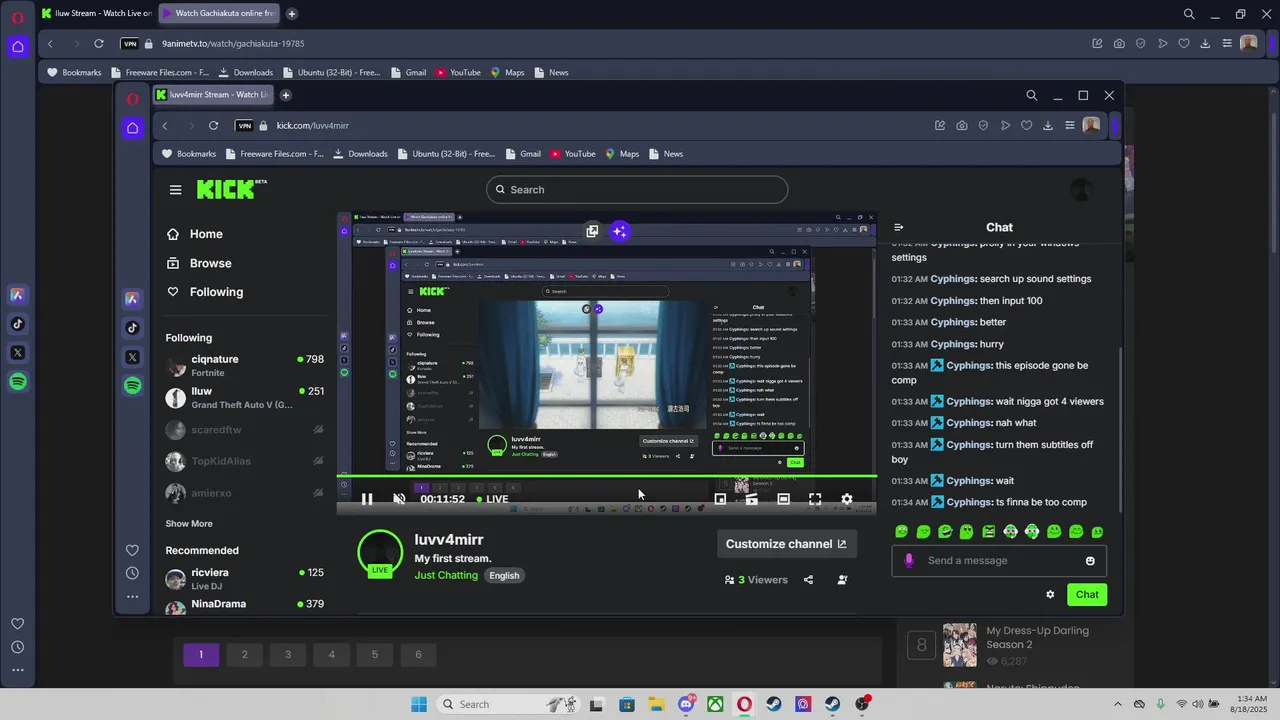The image size is (1280, 720).
Task: Toggle theater mode in the stream player
Action: click(x=783, y=499)
